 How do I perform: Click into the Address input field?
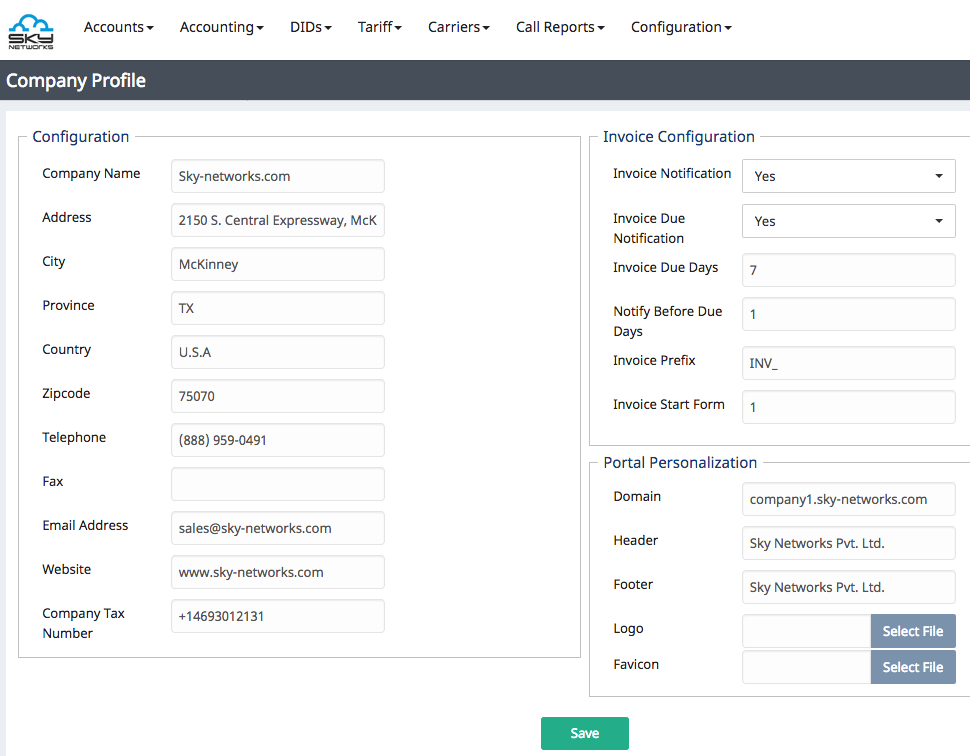tap(278, 220)
